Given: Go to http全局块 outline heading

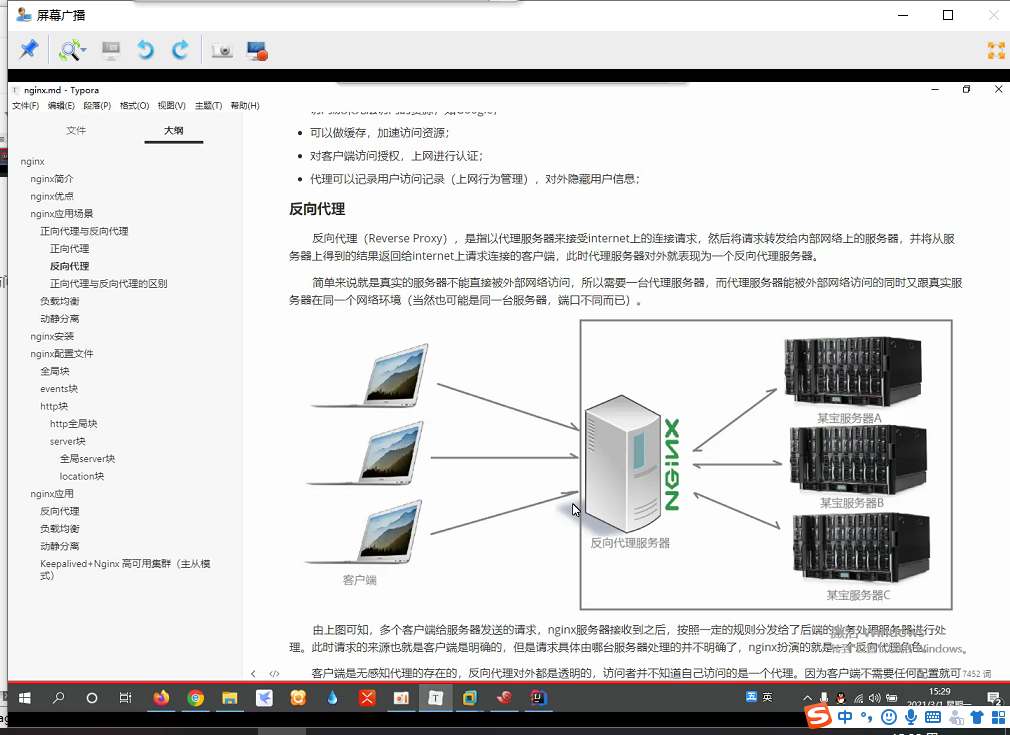Looking at the screenshot, I should (x=73, y=424).
